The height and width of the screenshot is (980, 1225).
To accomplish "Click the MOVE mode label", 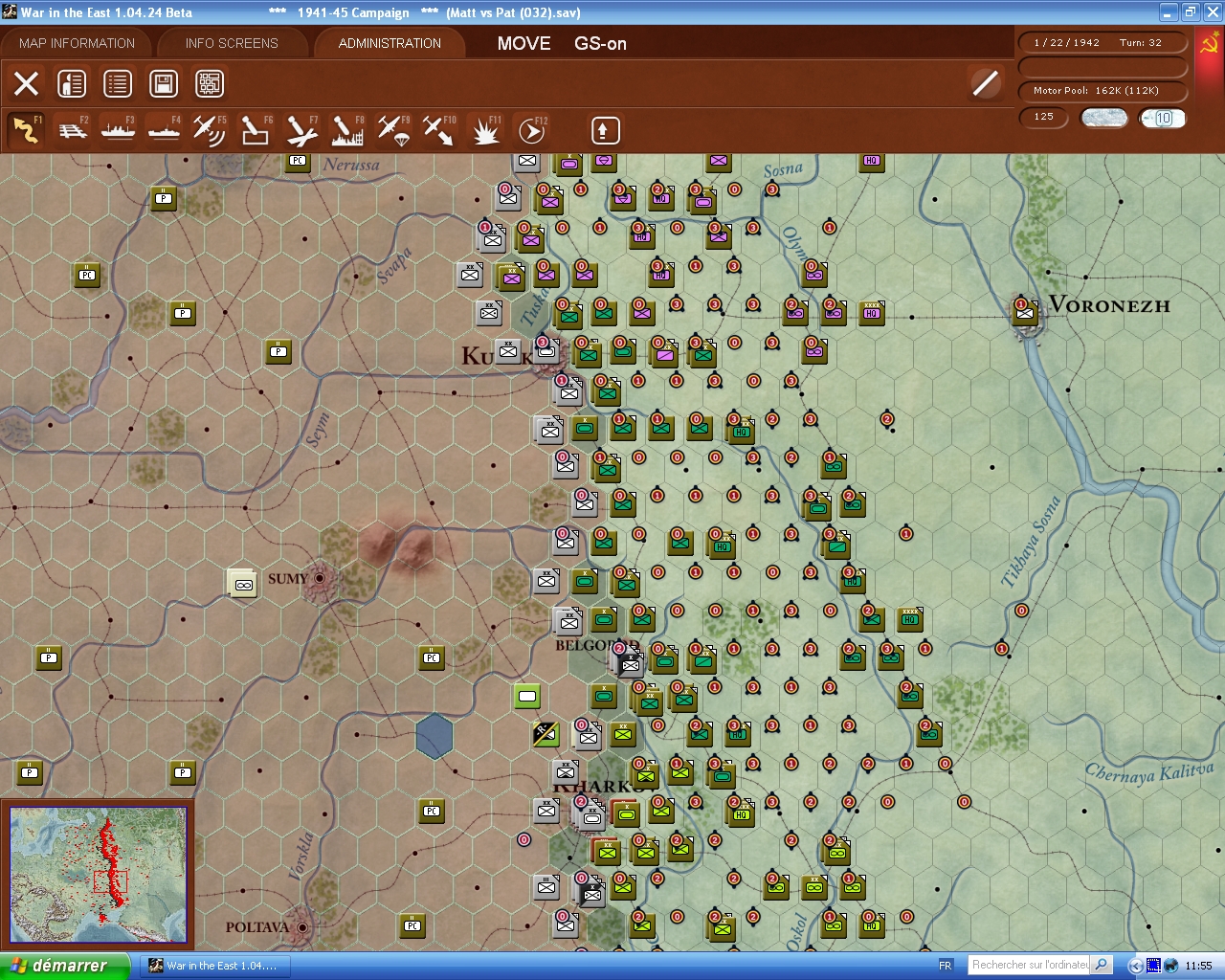I will click(523, 43).
